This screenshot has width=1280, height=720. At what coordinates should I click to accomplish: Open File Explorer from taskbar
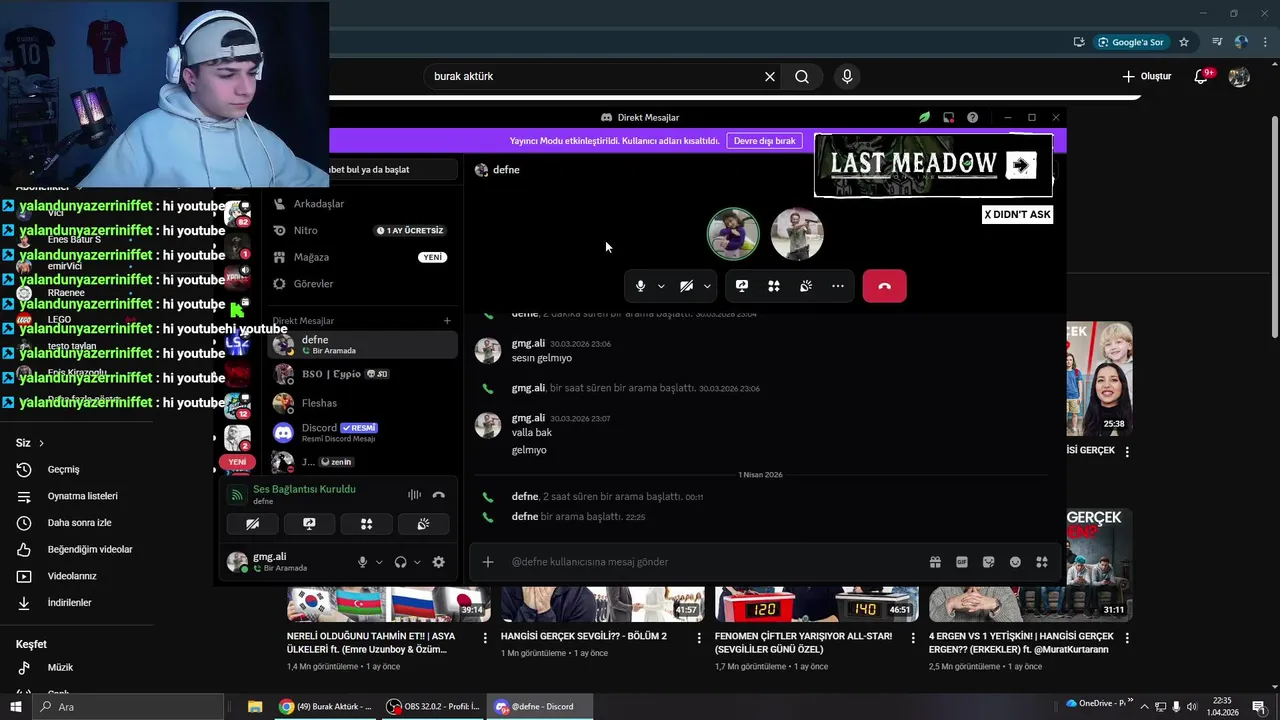coord(255,707)
